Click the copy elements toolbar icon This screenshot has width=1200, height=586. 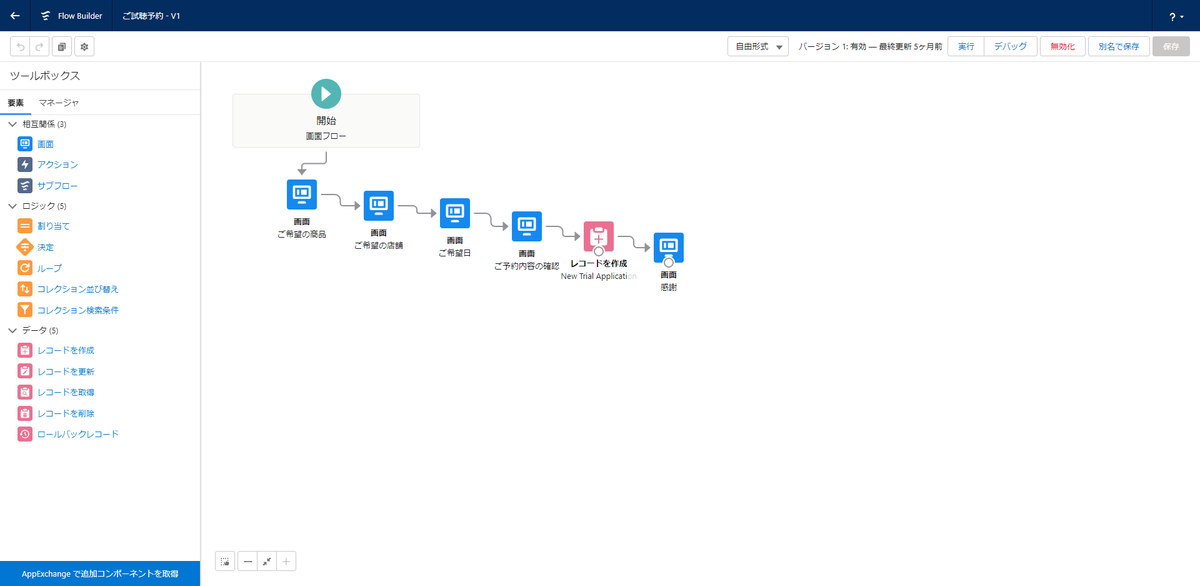point(62,47)
